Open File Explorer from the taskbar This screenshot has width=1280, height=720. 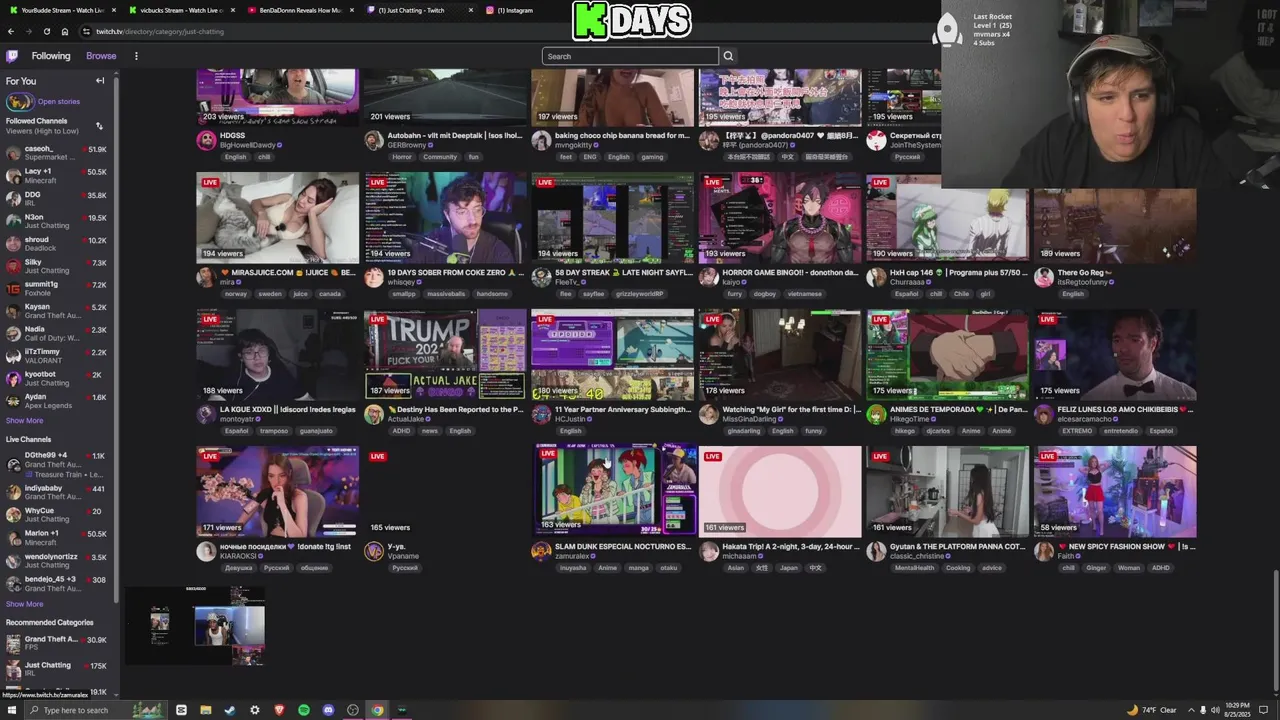pos(205,710)
